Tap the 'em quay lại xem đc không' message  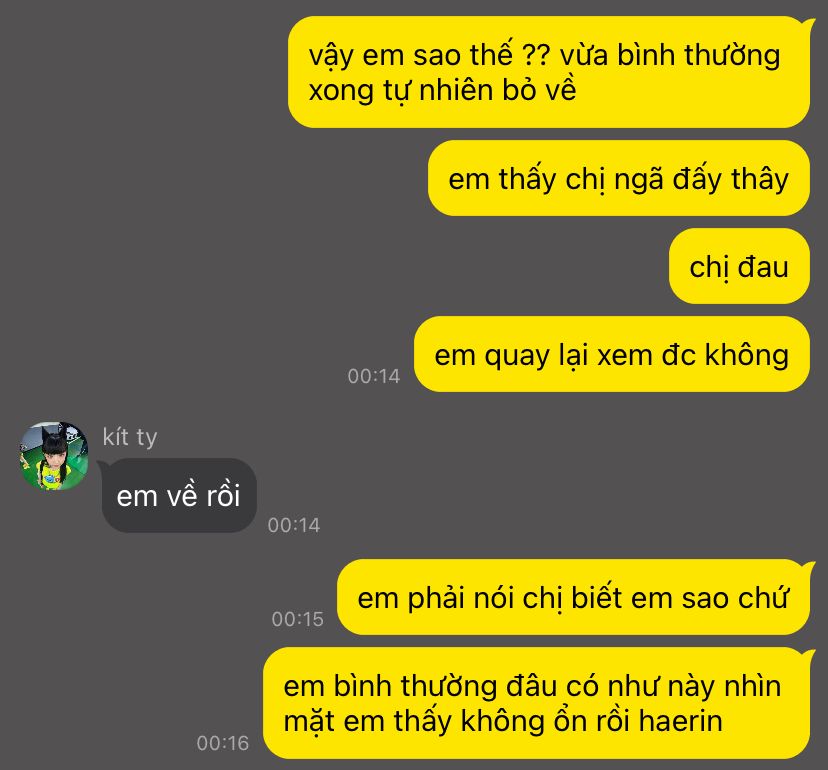click(611, 354)
